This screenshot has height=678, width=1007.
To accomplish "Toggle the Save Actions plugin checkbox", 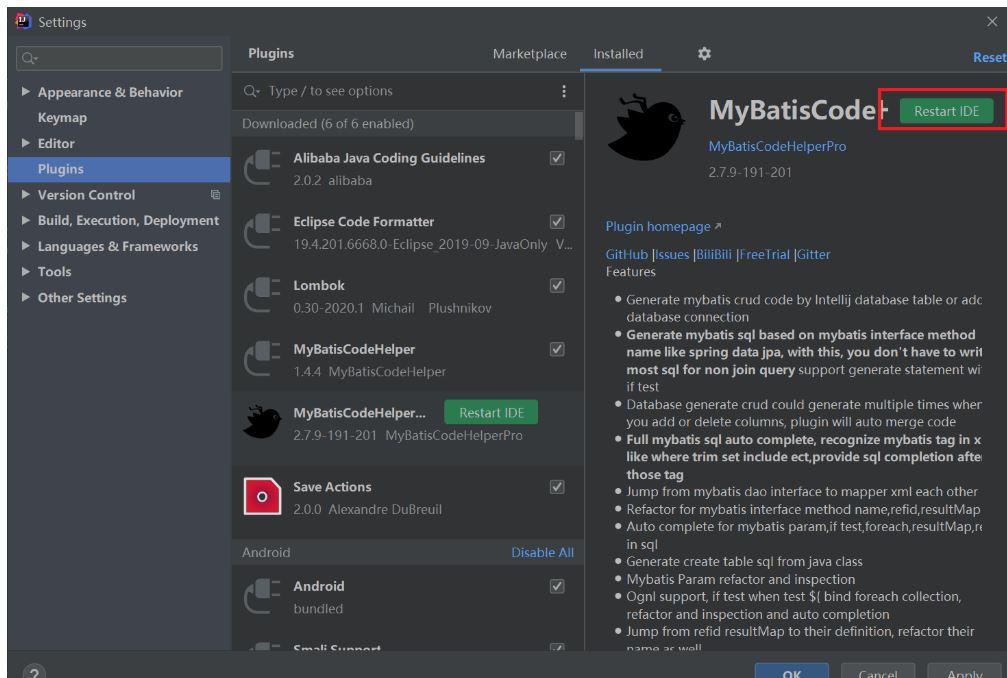I will [557, 487].
